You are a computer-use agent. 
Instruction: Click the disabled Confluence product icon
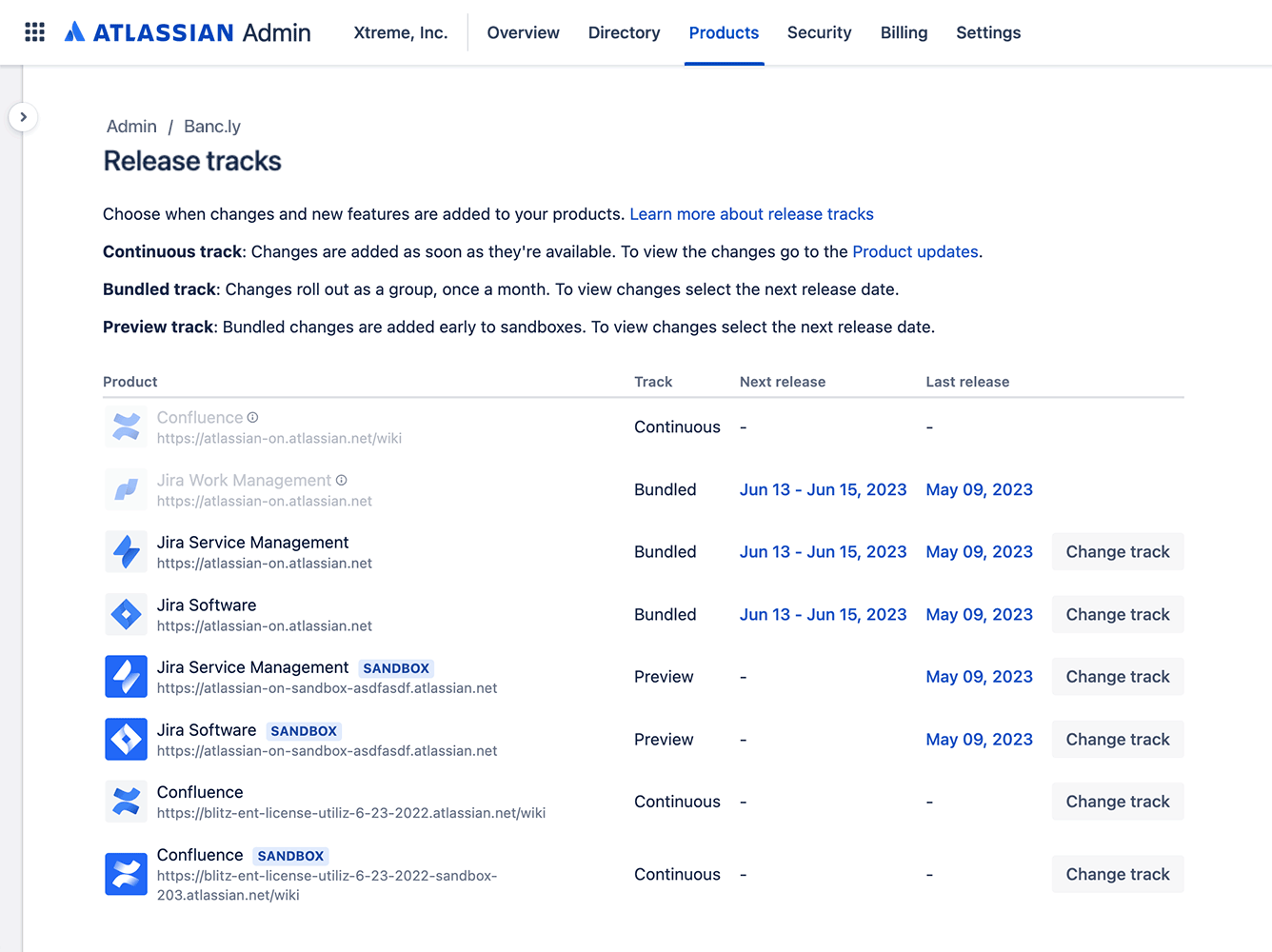pyautogui.click(x=126, y=427)
